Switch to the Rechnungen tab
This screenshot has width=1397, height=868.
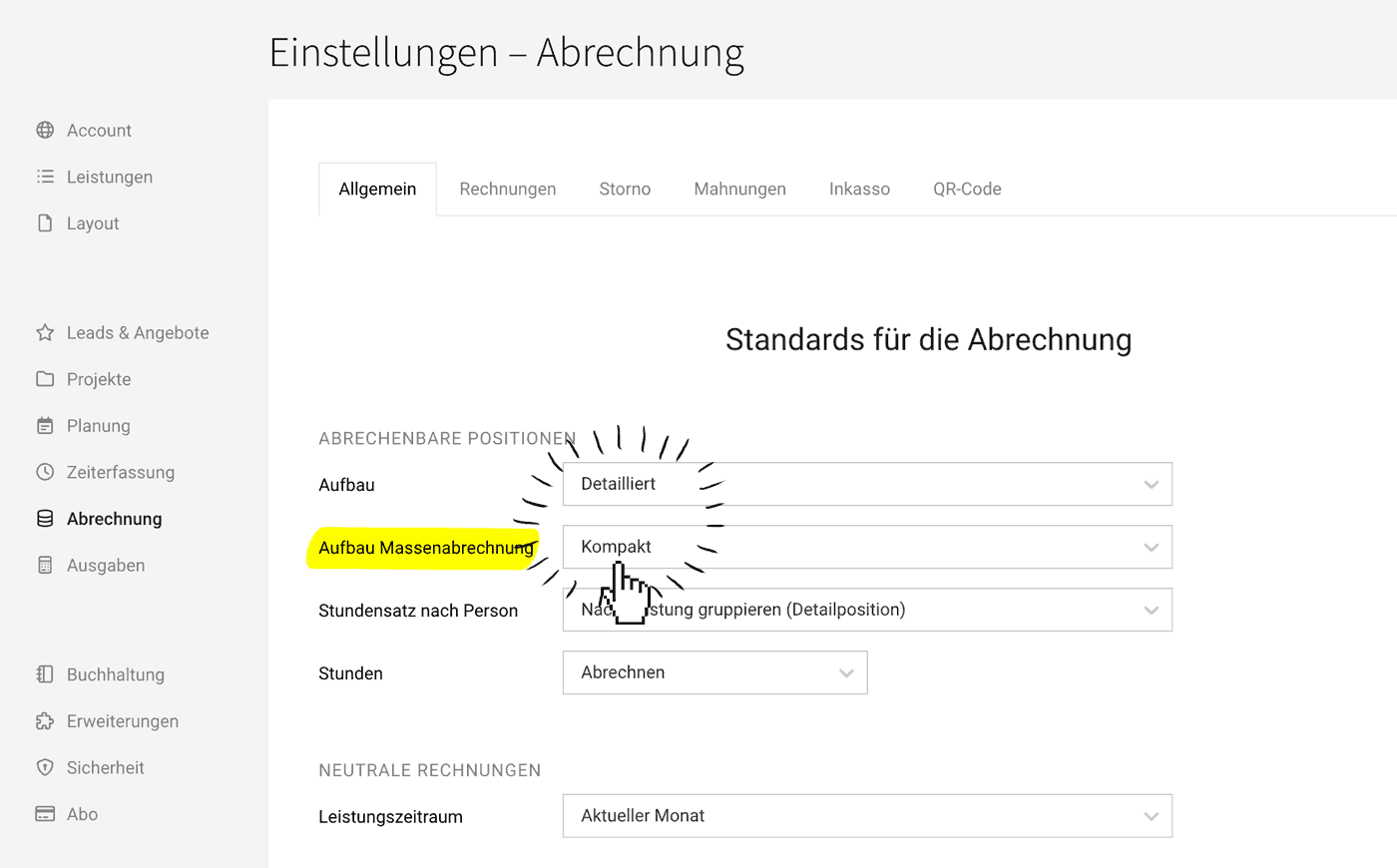(508, 189)
